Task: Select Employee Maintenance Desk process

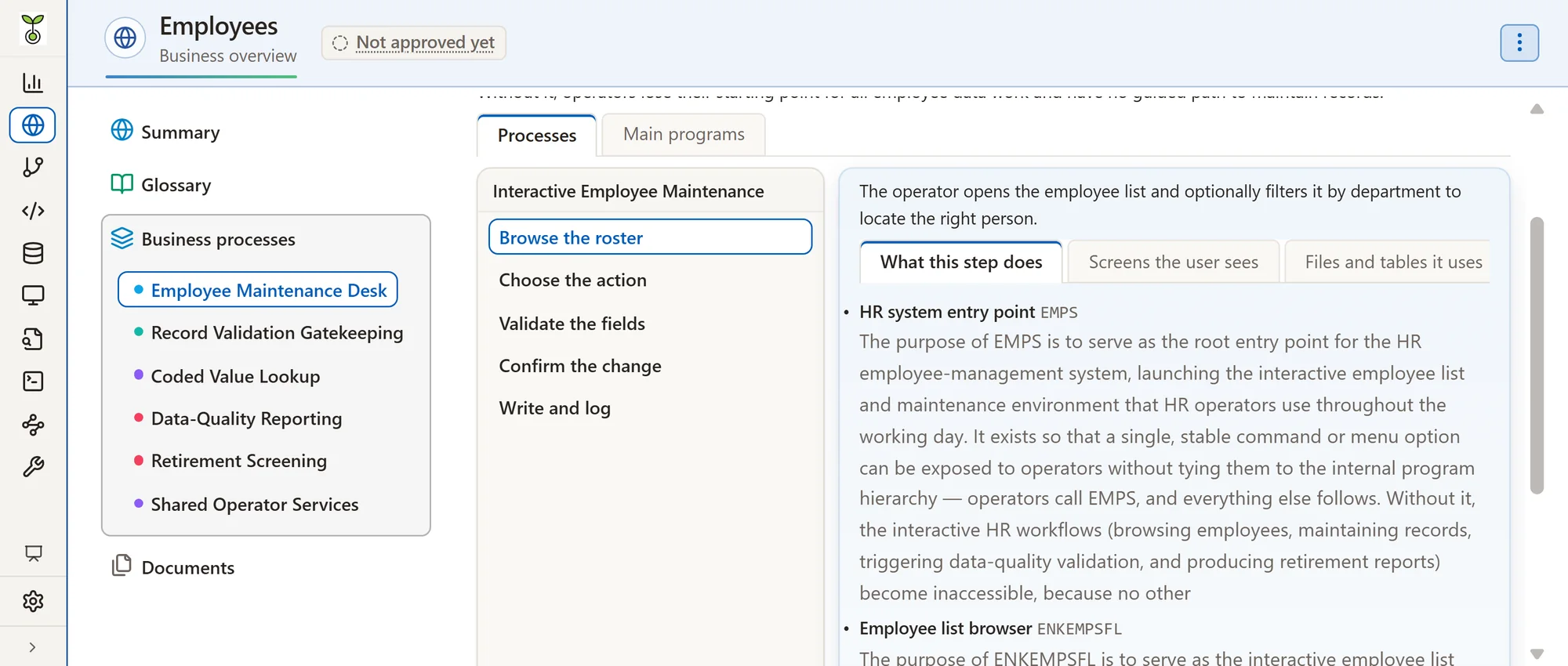Action: [x=258, y=290]
